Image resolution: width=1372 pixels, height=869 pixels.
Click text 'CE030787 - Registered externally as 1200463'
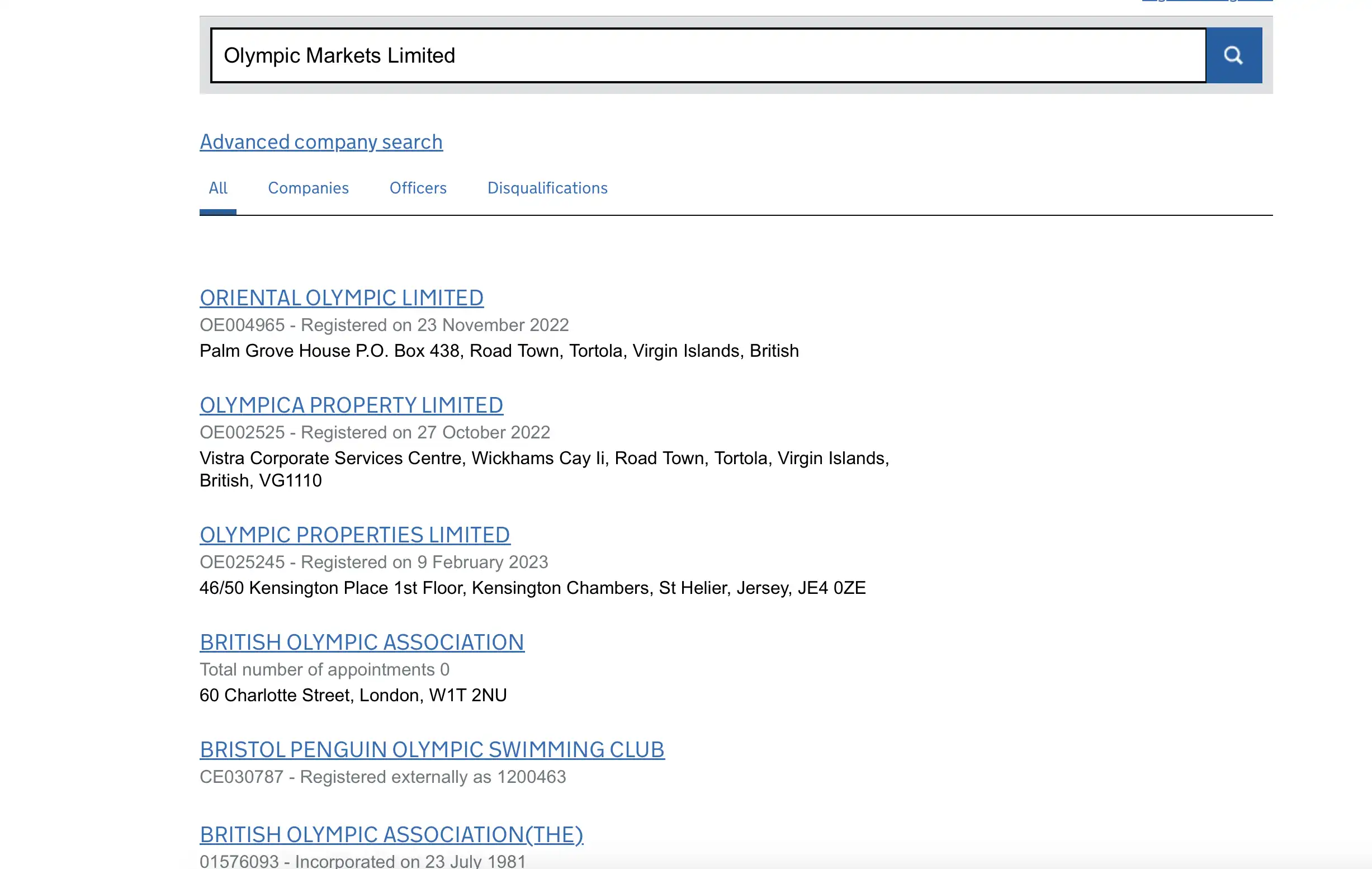click(x=383, y=777)
